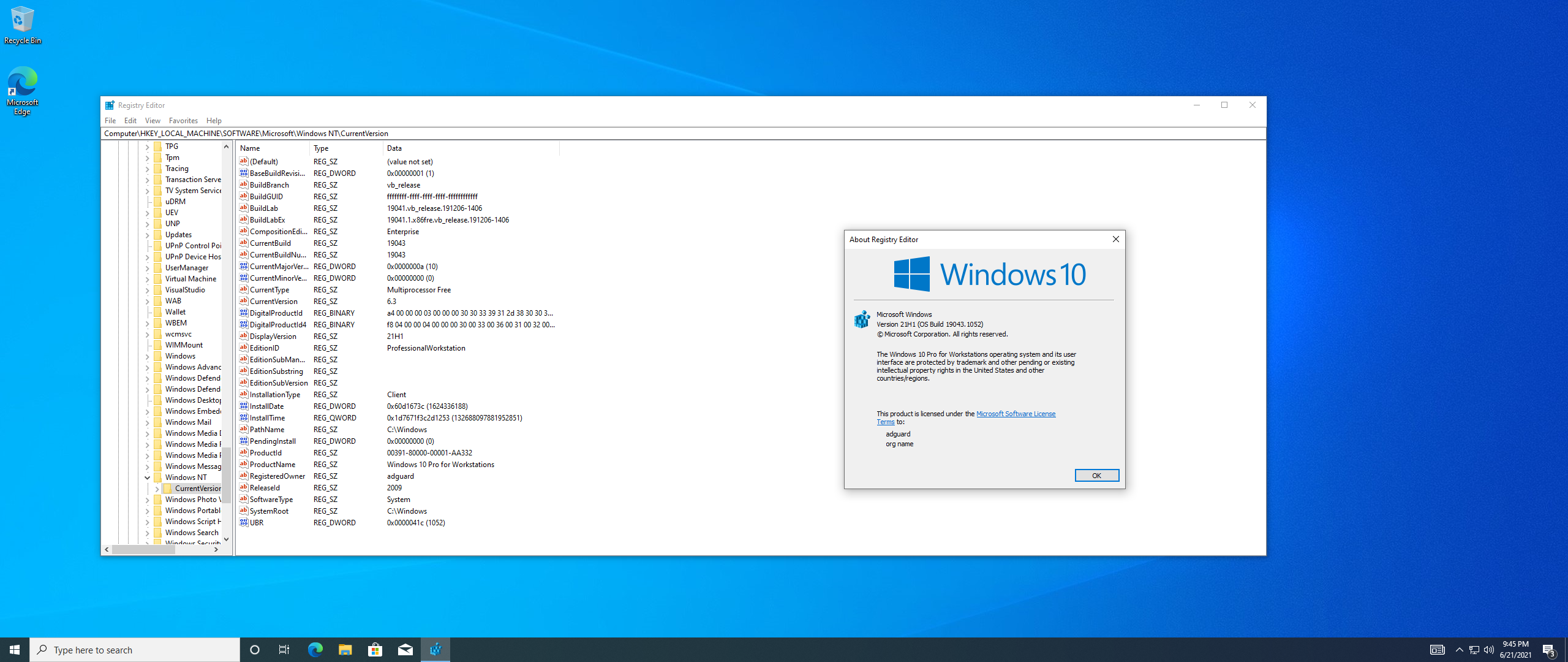Expand the UserManager tree key
1568x662 pixels.
point(148,268)
